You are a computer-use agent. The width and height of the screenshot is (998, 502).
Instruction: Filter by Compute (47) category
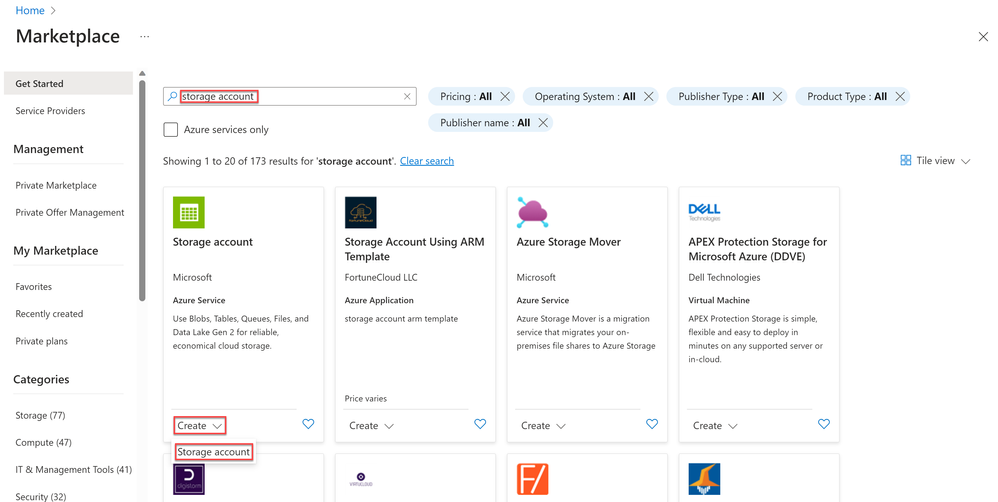[43, 443]
